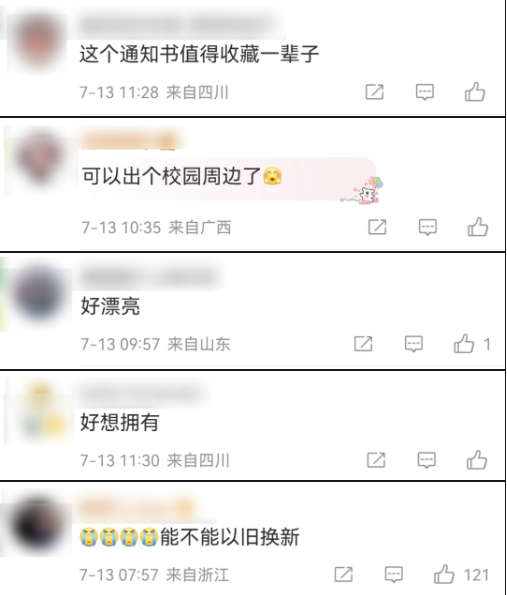
Task: Open avatar of the 好漂亮 commenter
Action: (x=39, y=294)
